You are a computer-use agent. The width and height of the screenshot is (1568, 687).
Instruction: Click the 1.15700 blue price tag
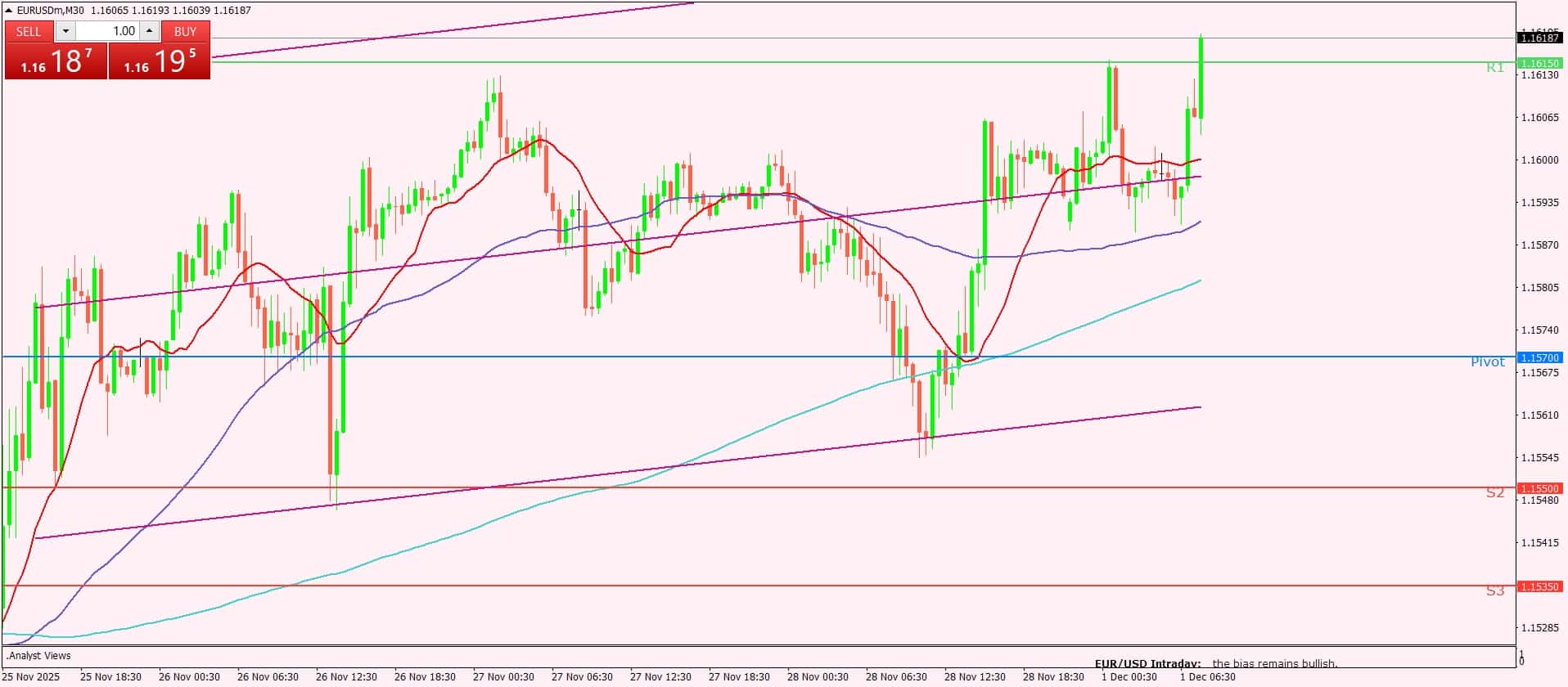1539,357
